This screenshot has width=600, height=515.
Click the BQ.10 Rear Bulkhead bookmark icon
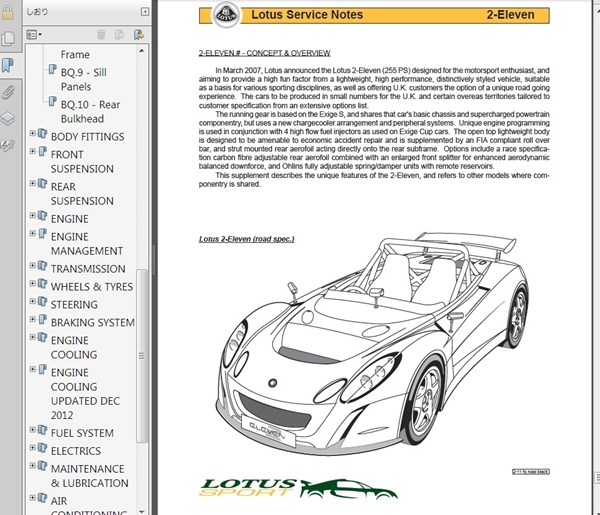pyautogui.click(x=52, y=101)
